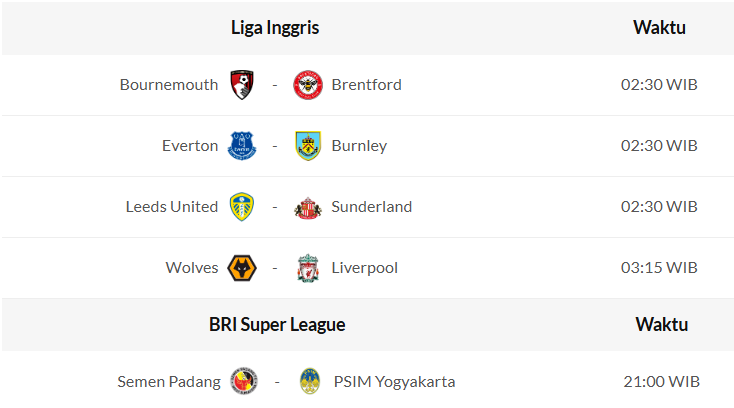Open the Brentford team name link
This screenshot has width=734, height=408.
pyautogui.click(x=366, y=85)
